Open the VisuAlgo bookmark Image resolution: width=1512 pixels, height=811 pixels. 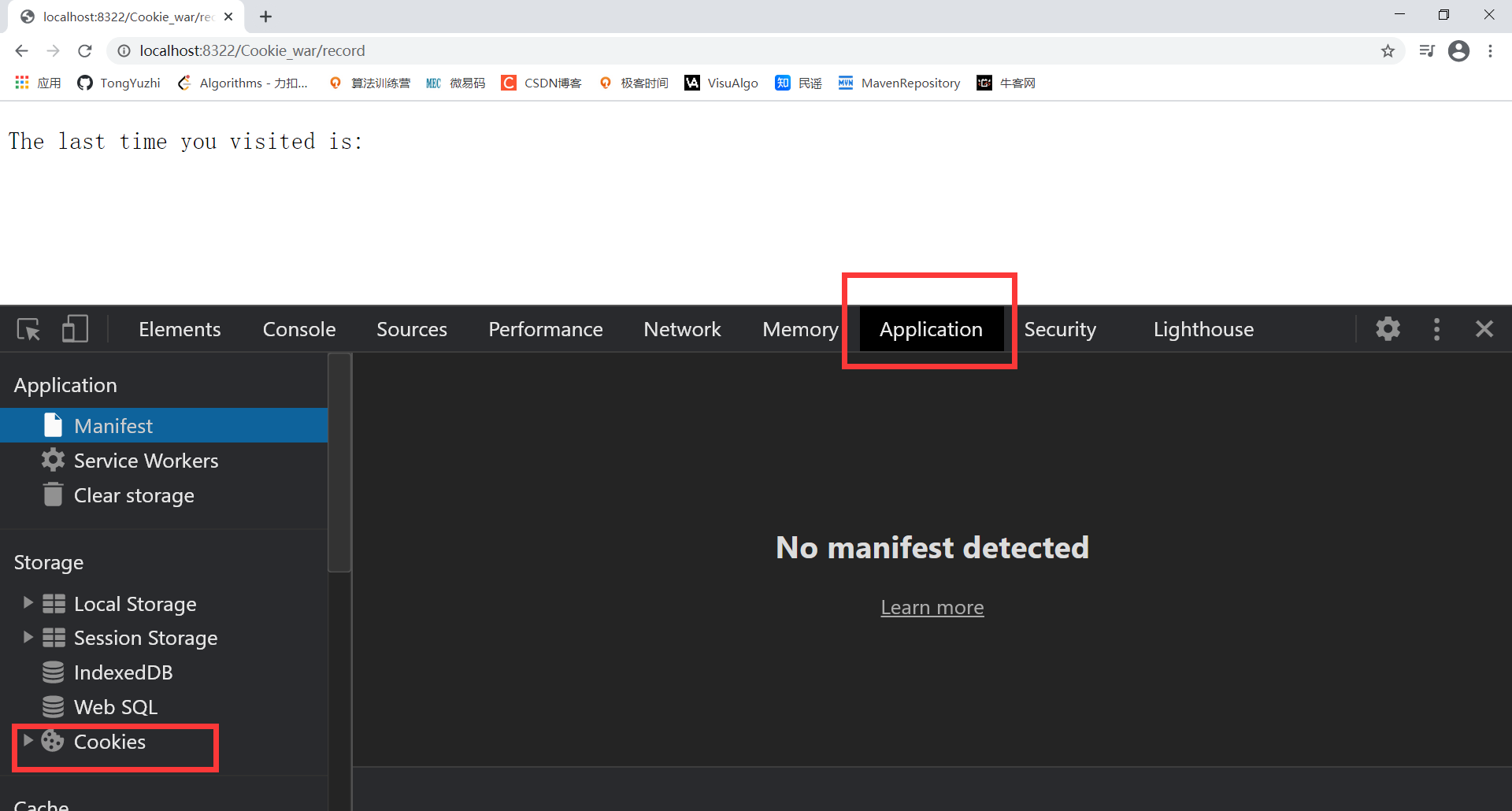[721, 83]
